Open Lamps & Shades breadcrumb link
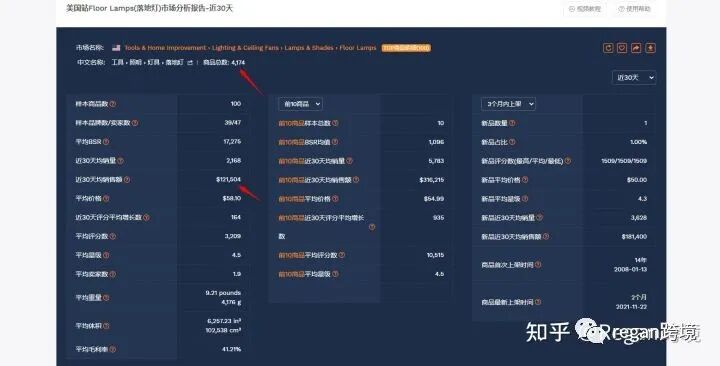The image size is (720, 366). click(x=309, y=48)
